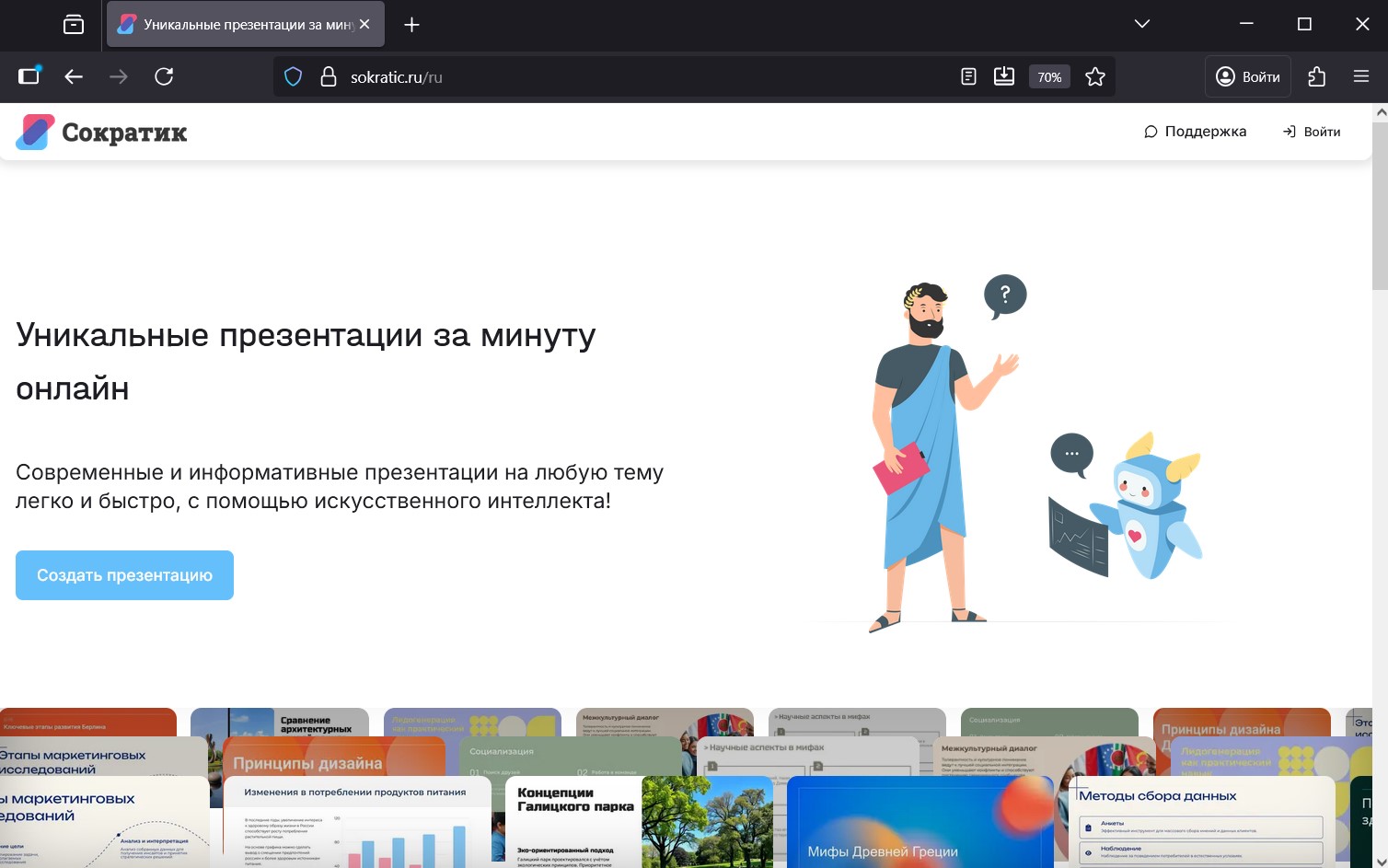This screenshot has height=868, width=1388.
Task: Select the Уникальные презентации tab
Action: pyautogui.click(x=239, y=24)
